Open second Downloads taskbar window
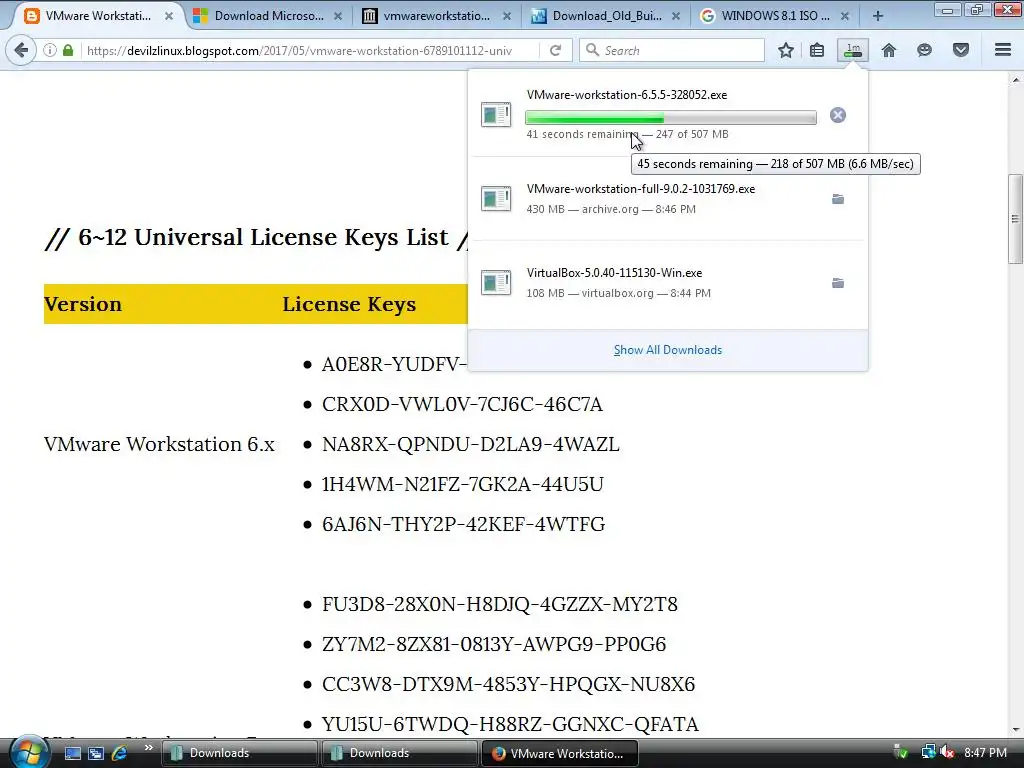The image size is (1024, 768). (399, 753)
